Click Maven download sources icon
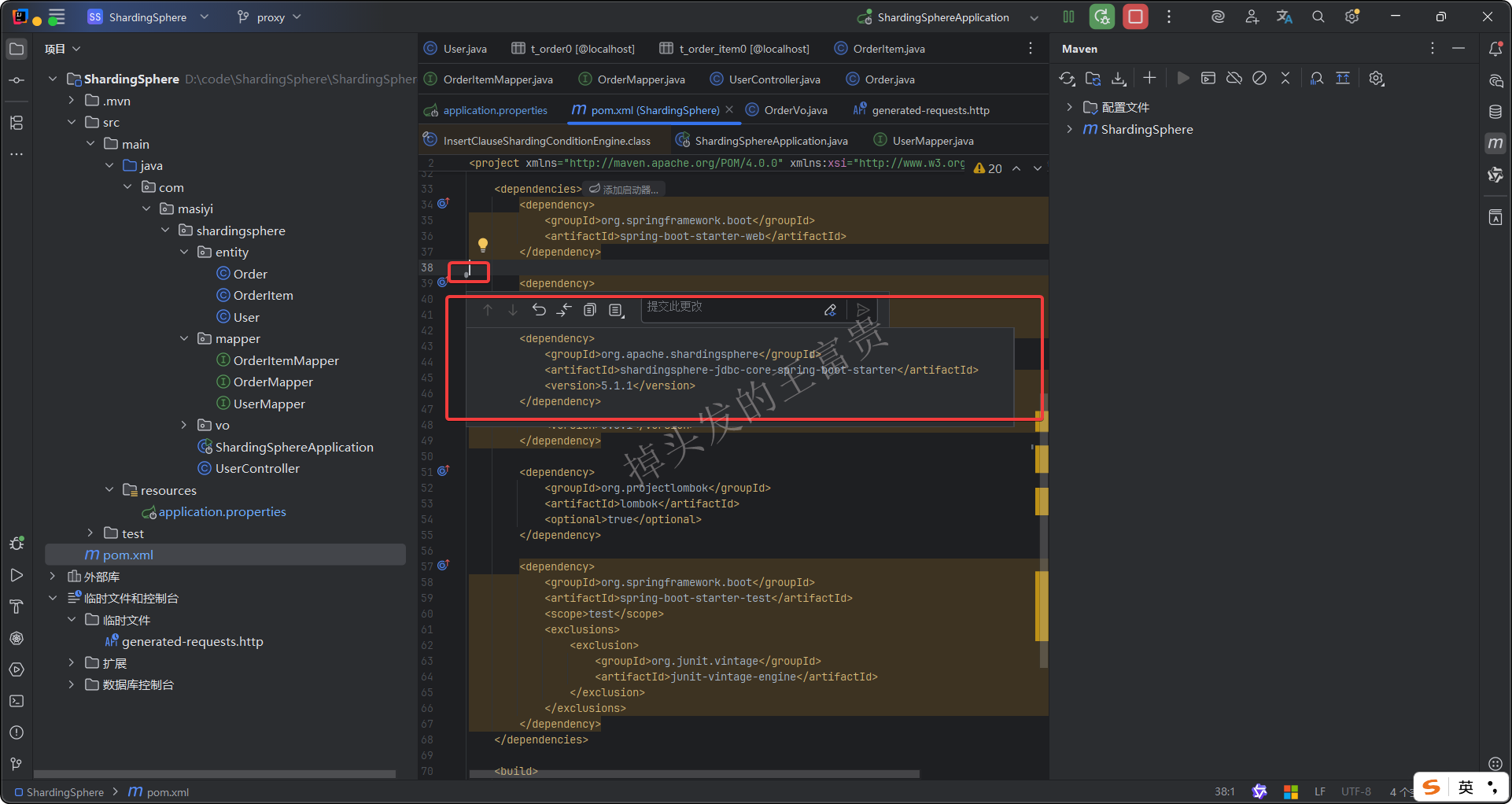Image resolution: width=1512 pixels, height=804 pixels. click(1119, 78)
